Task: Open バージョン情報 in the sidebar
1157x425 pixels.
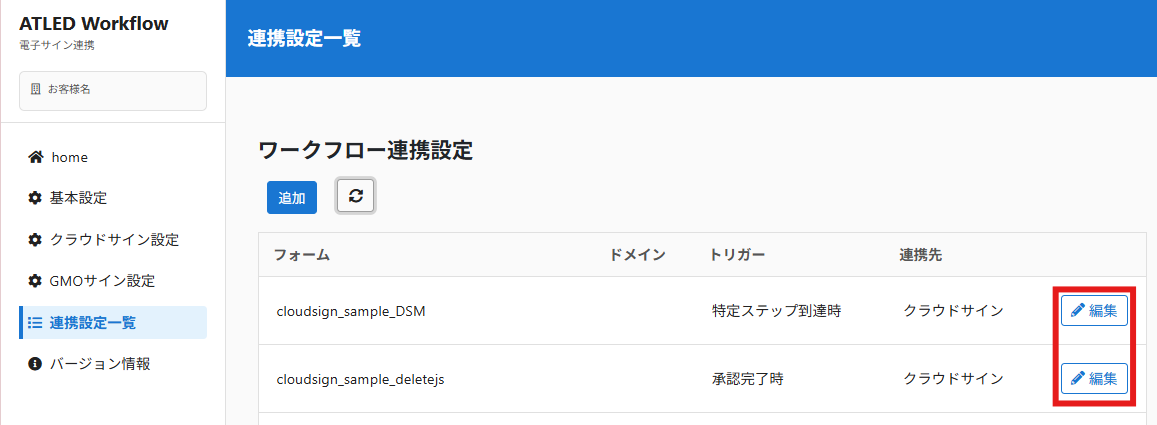Action: pyautogui.click(x=113, y=364)
